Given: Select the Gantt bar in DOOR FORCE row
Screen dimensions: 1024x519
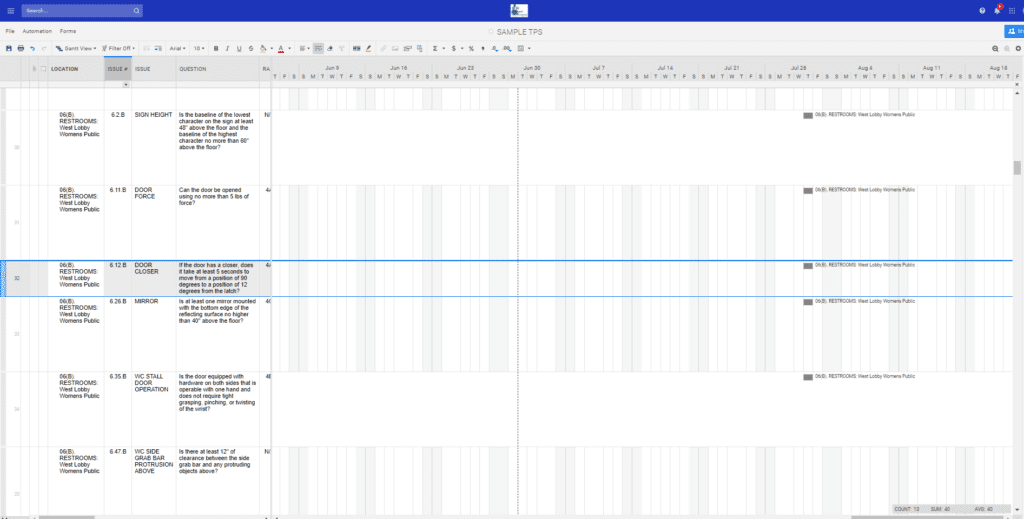Looking at the screenshot, I should pos(808,191).
